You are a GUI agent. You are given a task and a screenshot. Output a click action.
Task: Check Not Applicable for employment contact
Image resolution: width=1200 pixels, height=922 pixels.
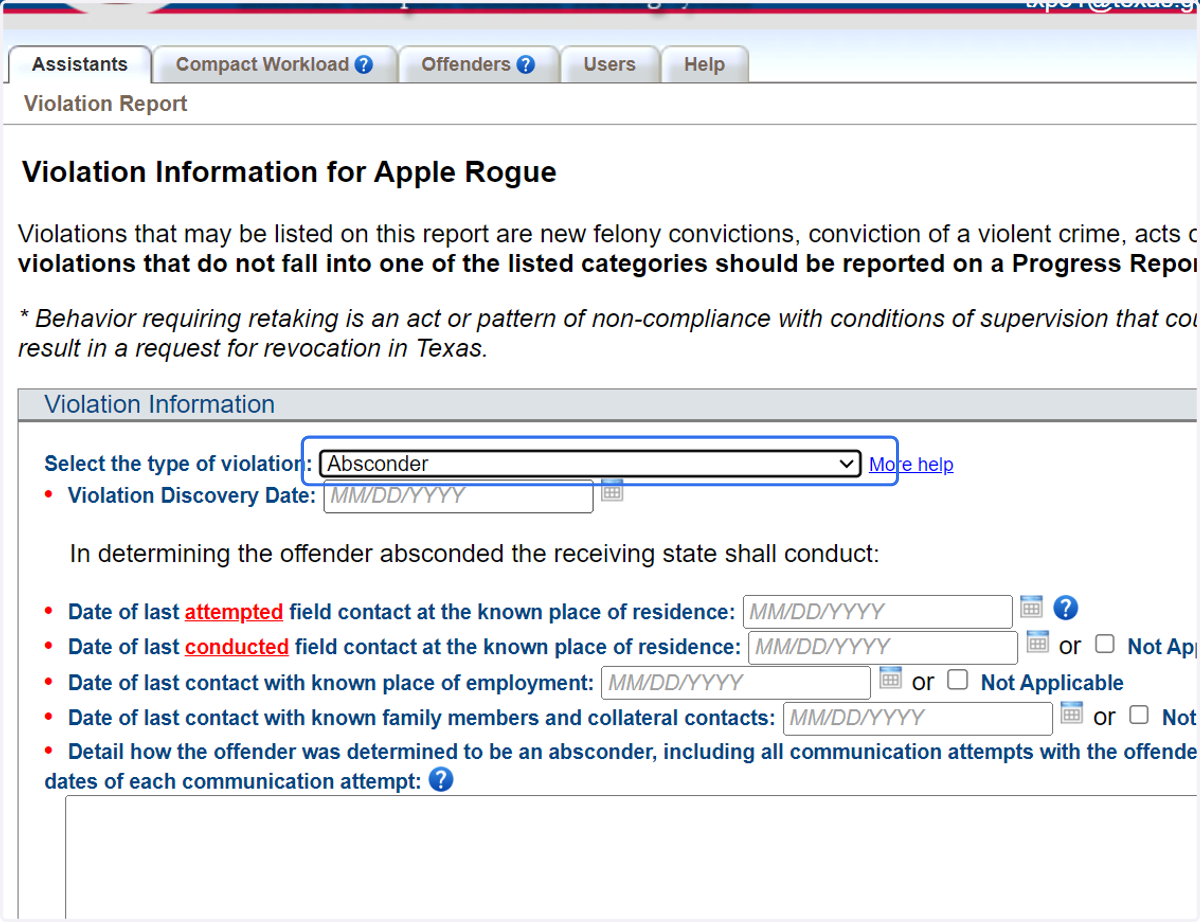[958, 680]
